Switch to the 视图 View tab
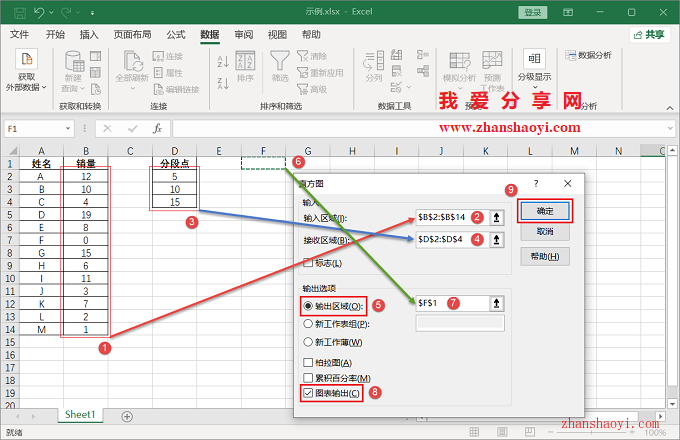 277,35
